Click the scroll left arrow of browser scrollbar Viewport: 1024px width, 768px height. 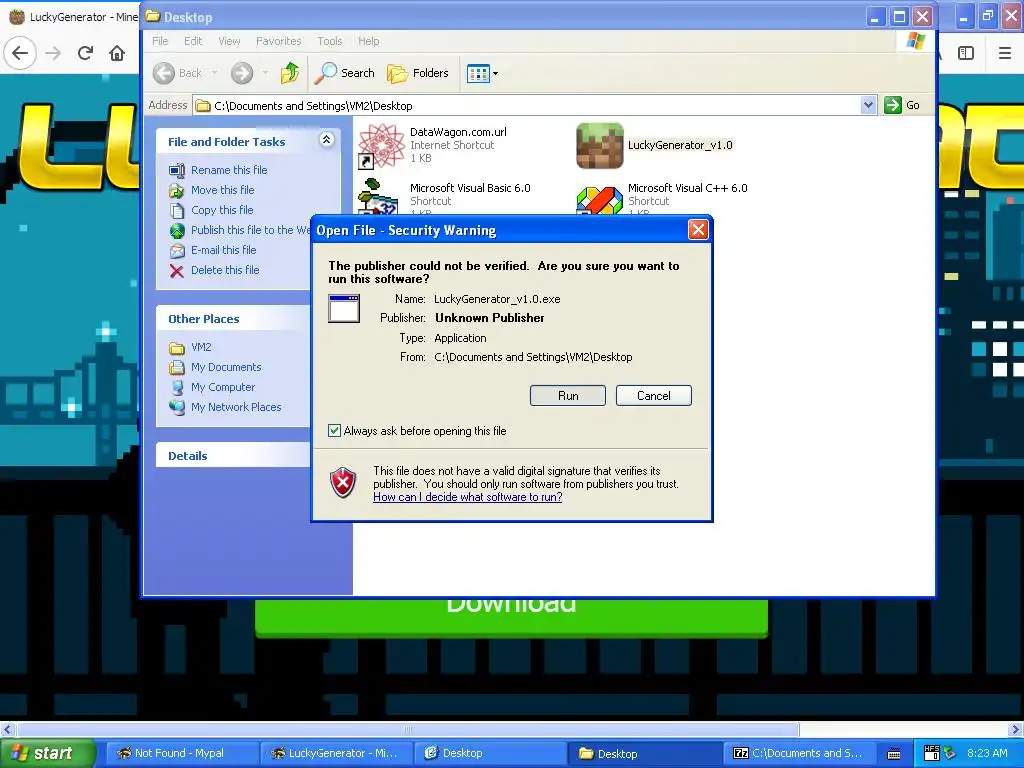[8, 729]
